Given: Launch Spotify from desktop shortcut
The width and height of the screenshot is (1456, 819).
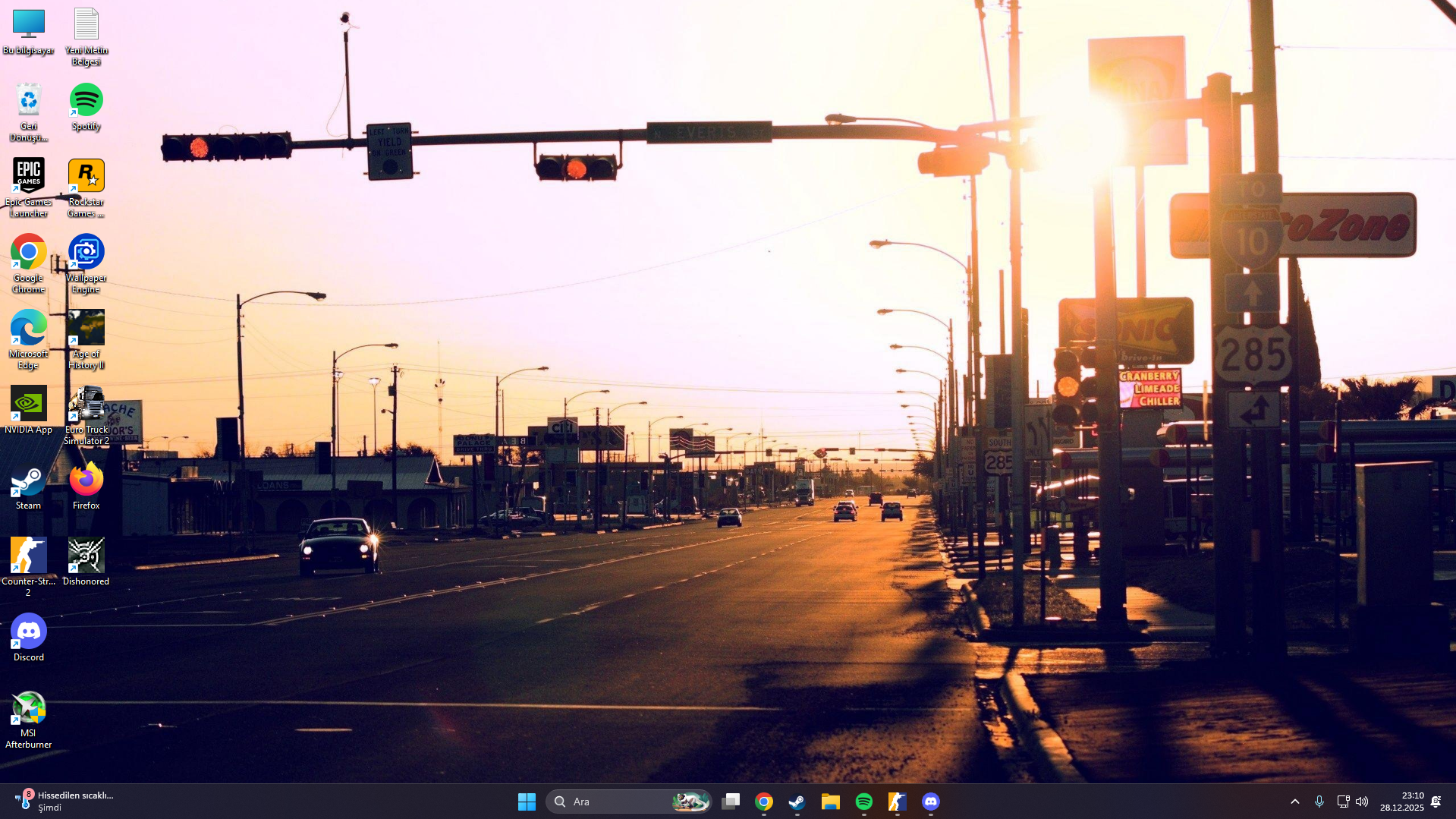Looking at the screenshot, I should pos(86,108).
